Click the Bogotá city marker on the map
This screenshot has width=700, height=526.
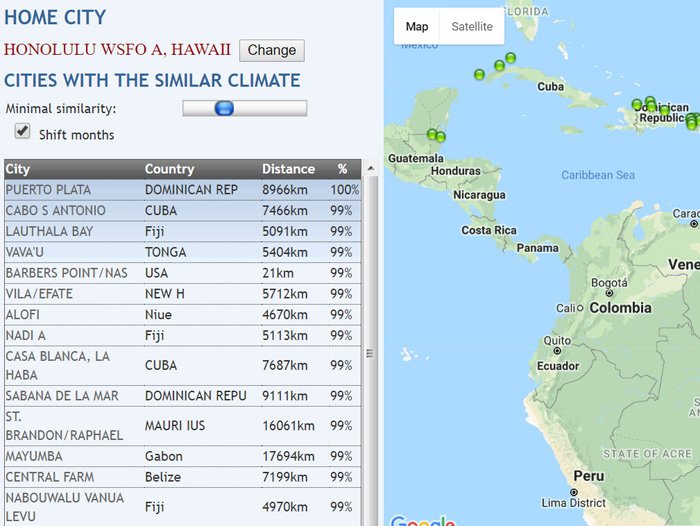(609, 293)
